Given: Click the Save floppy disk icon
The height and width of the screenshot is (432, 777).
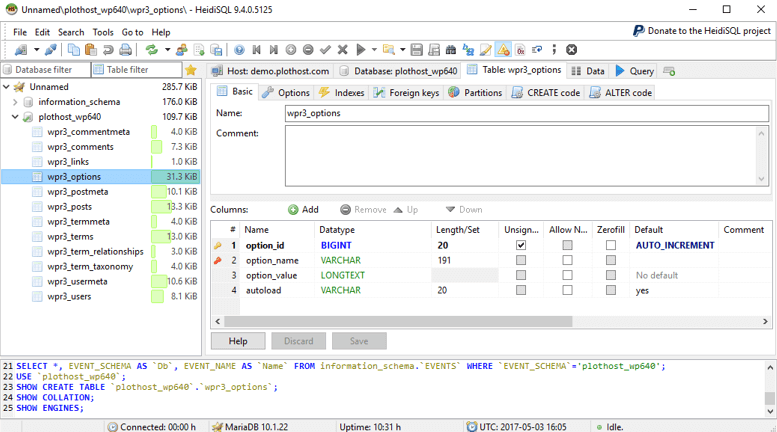Looking at the screenshot, I should [x=417, y=50].
